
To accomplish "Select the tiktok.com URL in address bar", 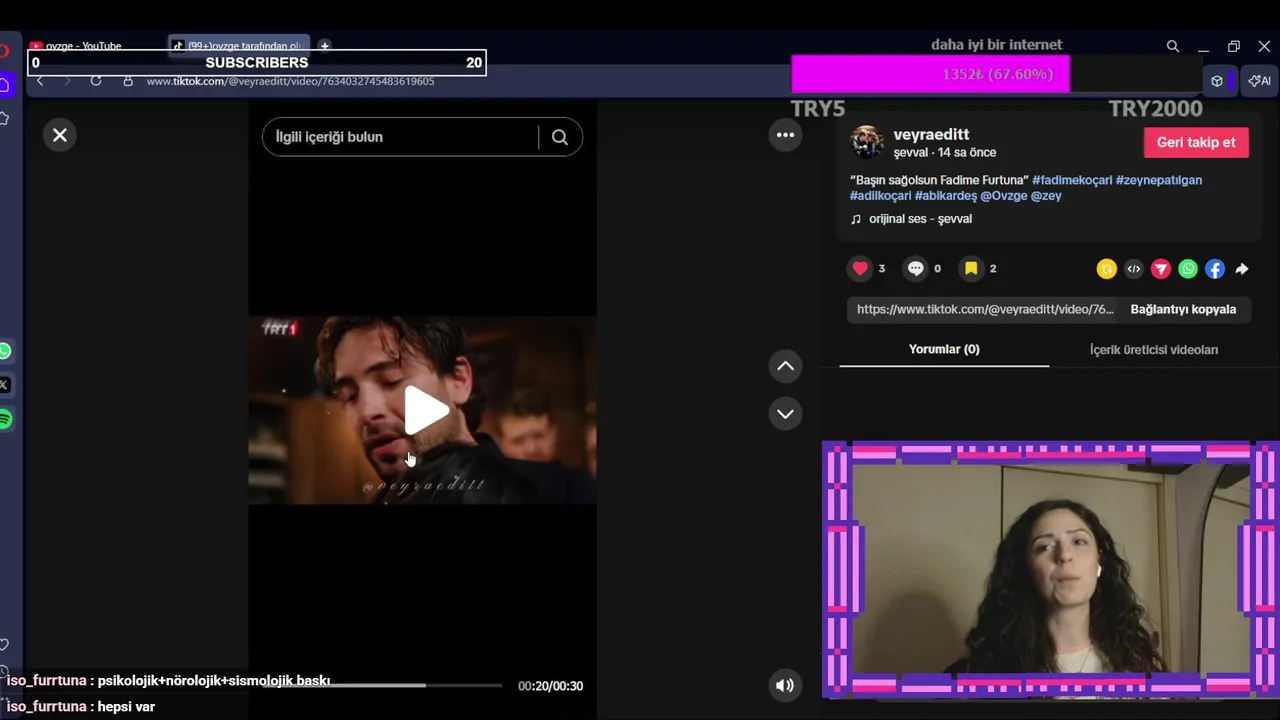I will tap(290, 81).
